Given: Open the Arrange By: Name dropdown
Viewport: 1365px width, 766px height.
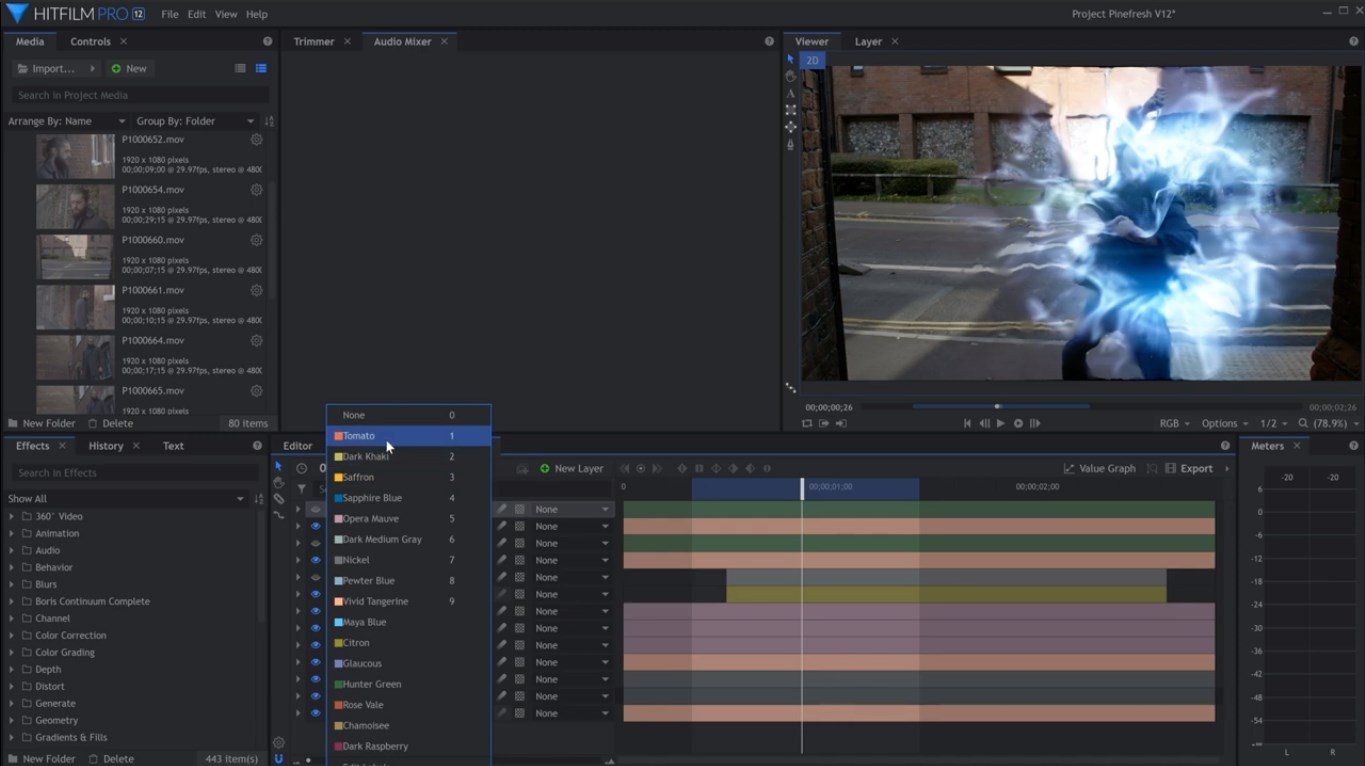Looking at the screenshot, I should (67, 121).
